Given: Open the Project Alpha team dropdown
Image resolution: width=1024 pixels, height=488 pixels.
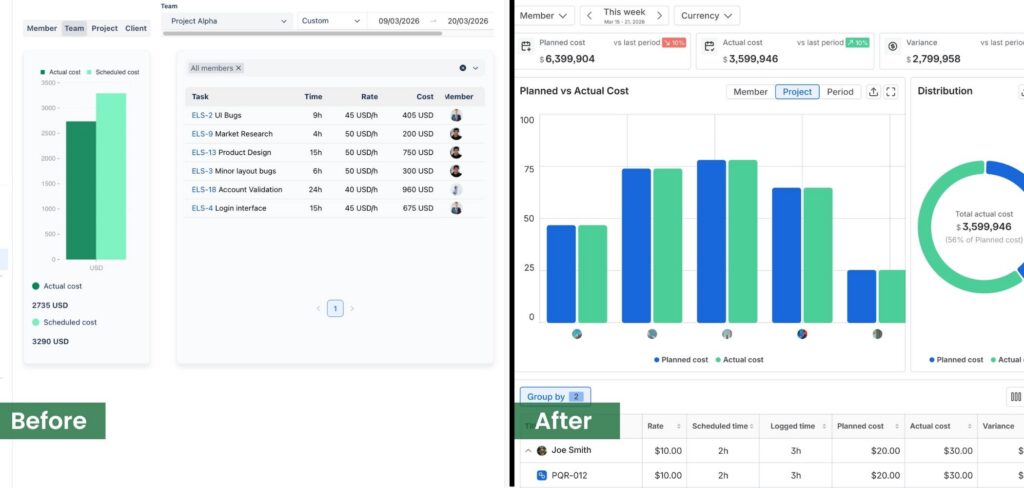Looking at the screenshot, I should (x=227, y=21).
